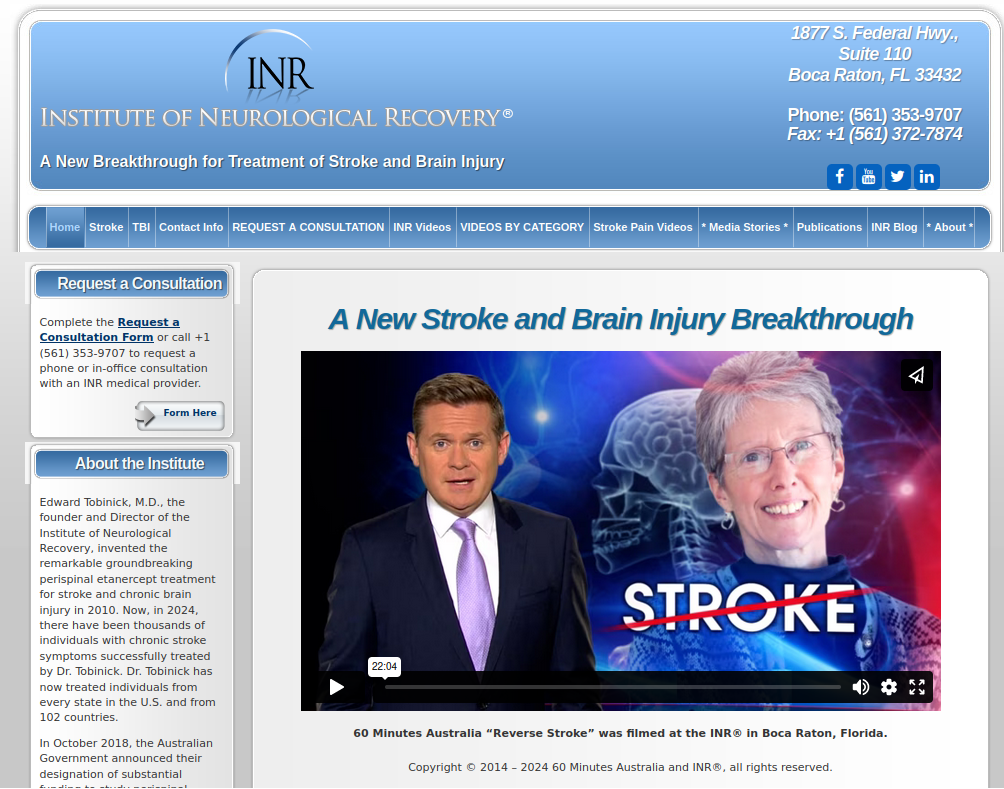The image size is (1004, 789).
Task: Switch the video to fullscreen
Action: (x=917, y=687)
